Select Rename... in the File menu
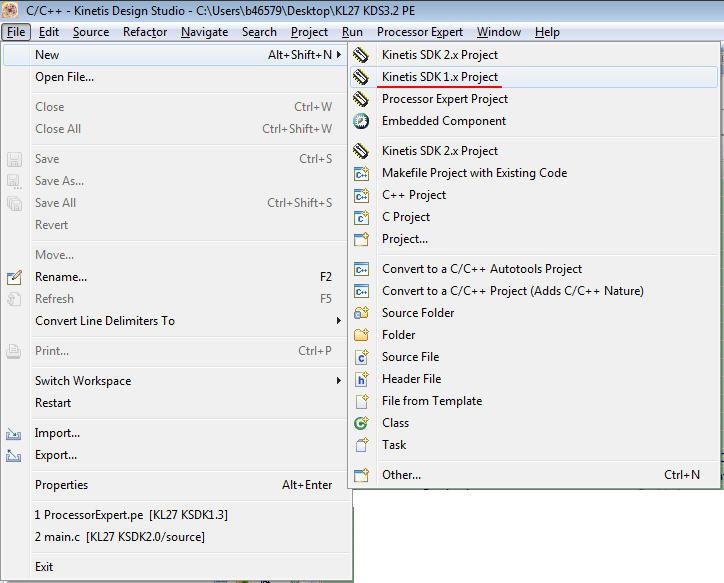The width and height of the screenshot is (724, 583). 175,277
